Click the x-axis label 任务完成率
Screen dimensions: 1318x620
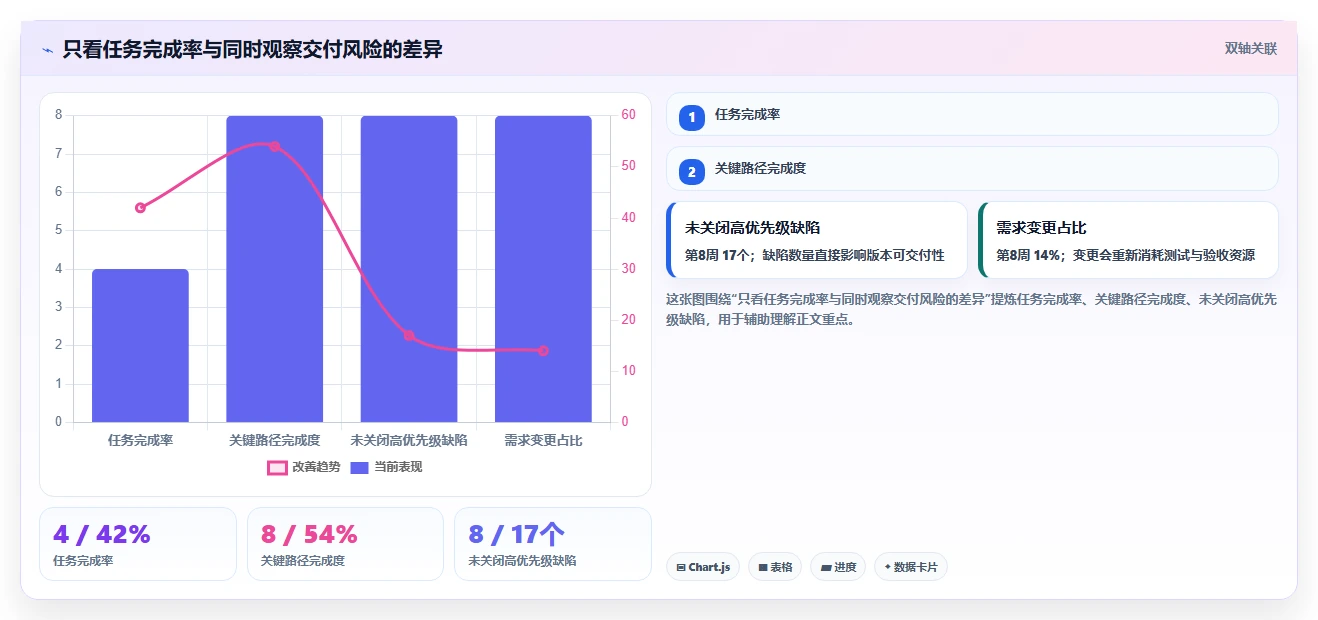(140, 440)
